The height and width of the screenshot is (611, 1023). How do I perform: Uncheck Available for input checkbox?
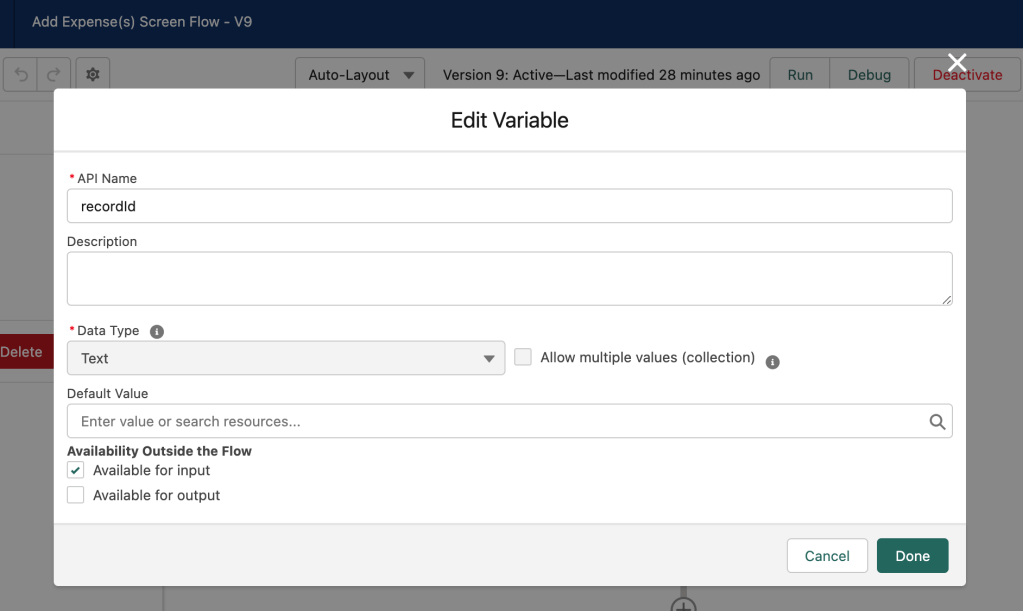(76, 470)
